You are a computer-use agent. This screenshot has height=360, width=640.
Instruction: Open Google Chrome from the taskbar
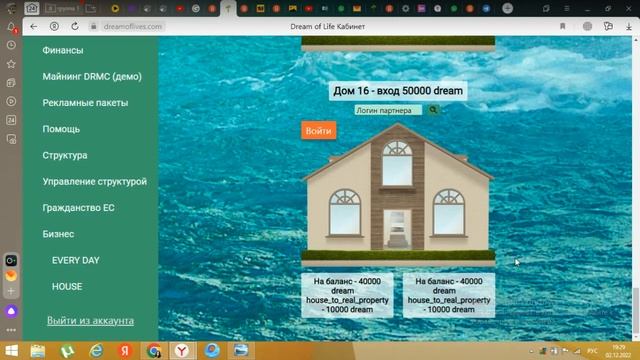click(154, 351)
